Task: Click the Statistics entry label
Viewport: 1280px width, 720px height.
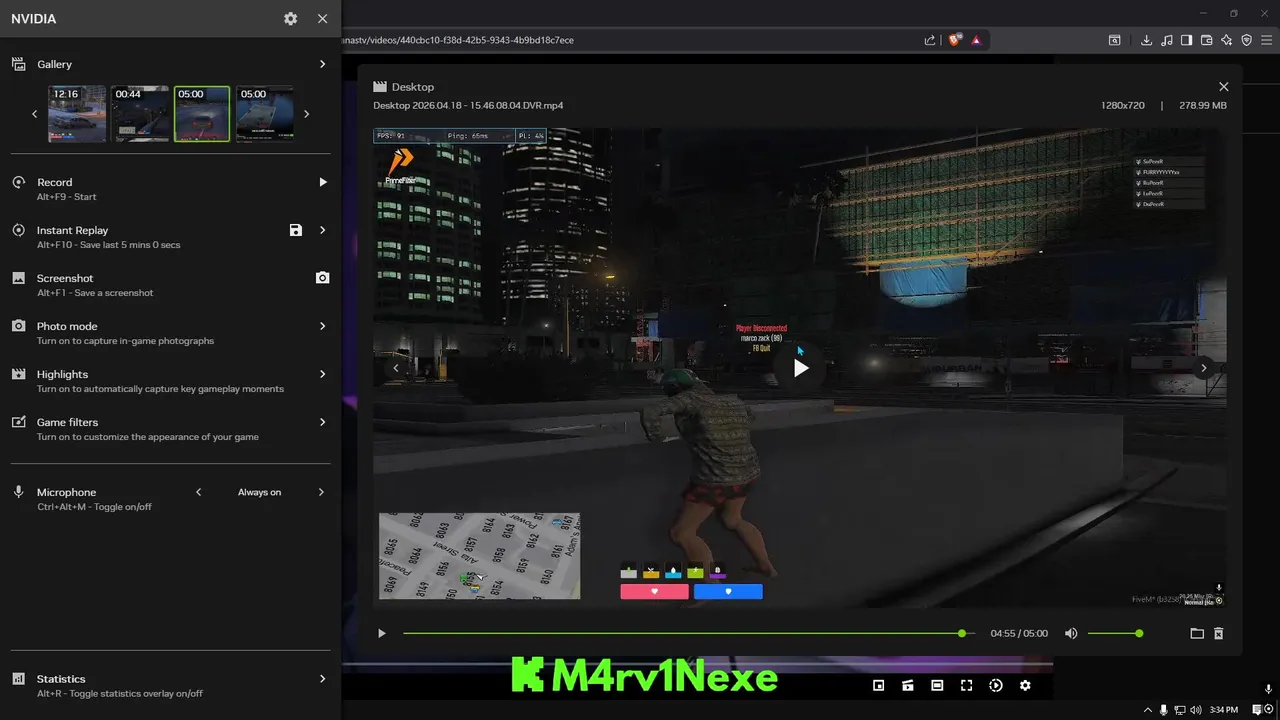Action: (61, 678)
